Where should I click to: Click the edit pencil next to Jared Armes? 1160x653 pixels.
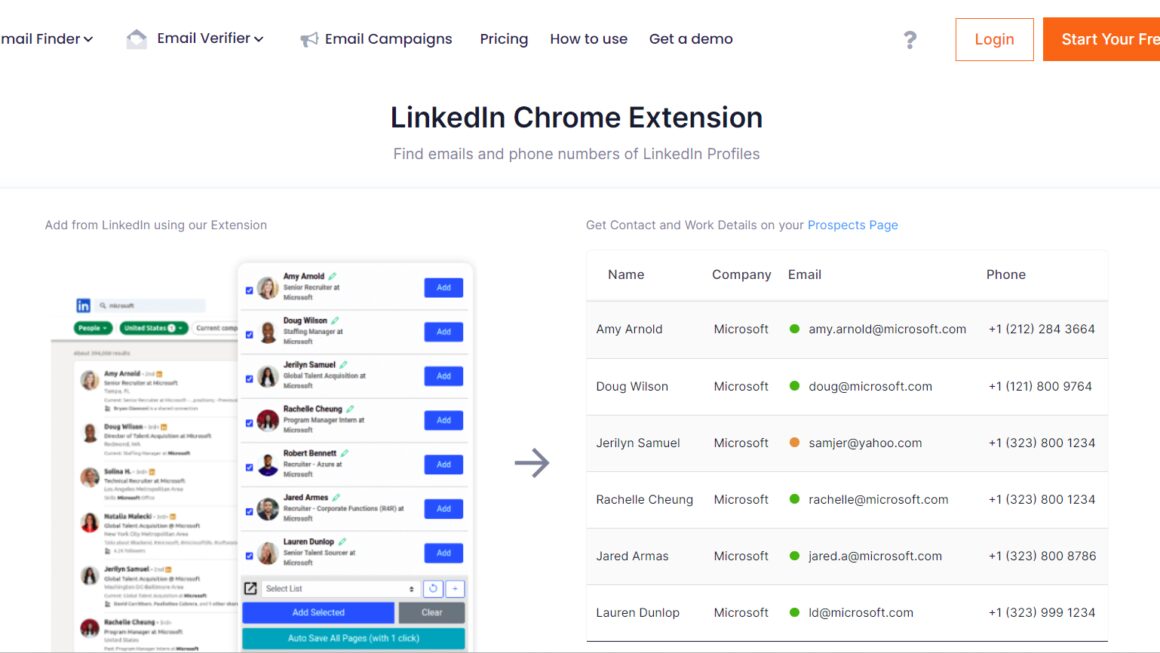coord(336,498)
